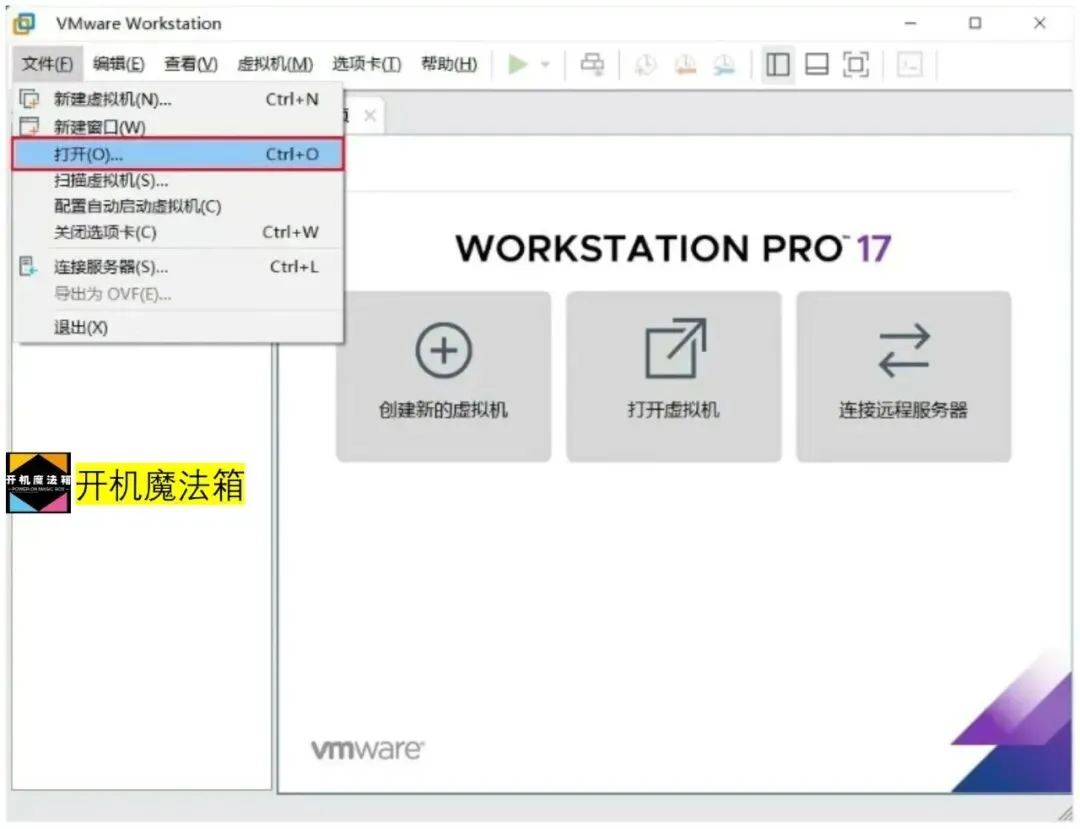Click the 创建新的虚拟机 tile button
The height and width of the screenshot is (829, 1080).
coord(444,376)
